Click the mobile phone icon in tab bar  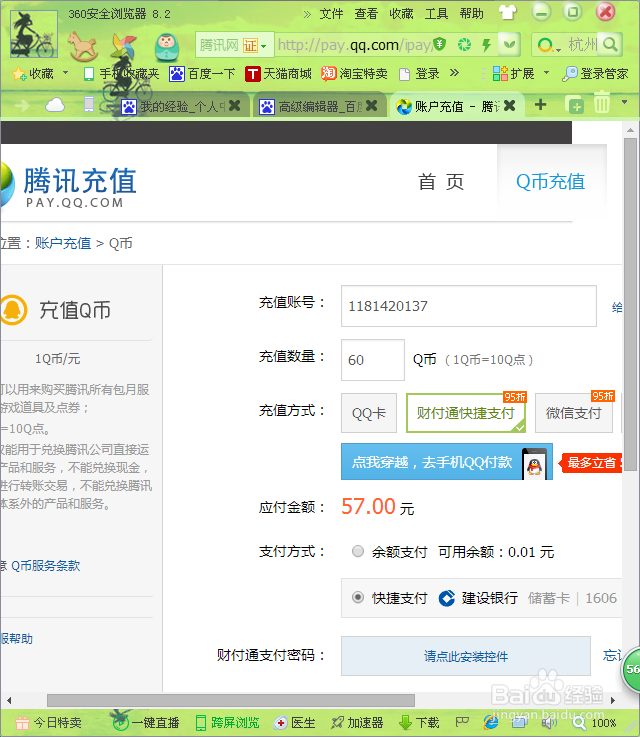pyautogui.click(x=89, y=104)
